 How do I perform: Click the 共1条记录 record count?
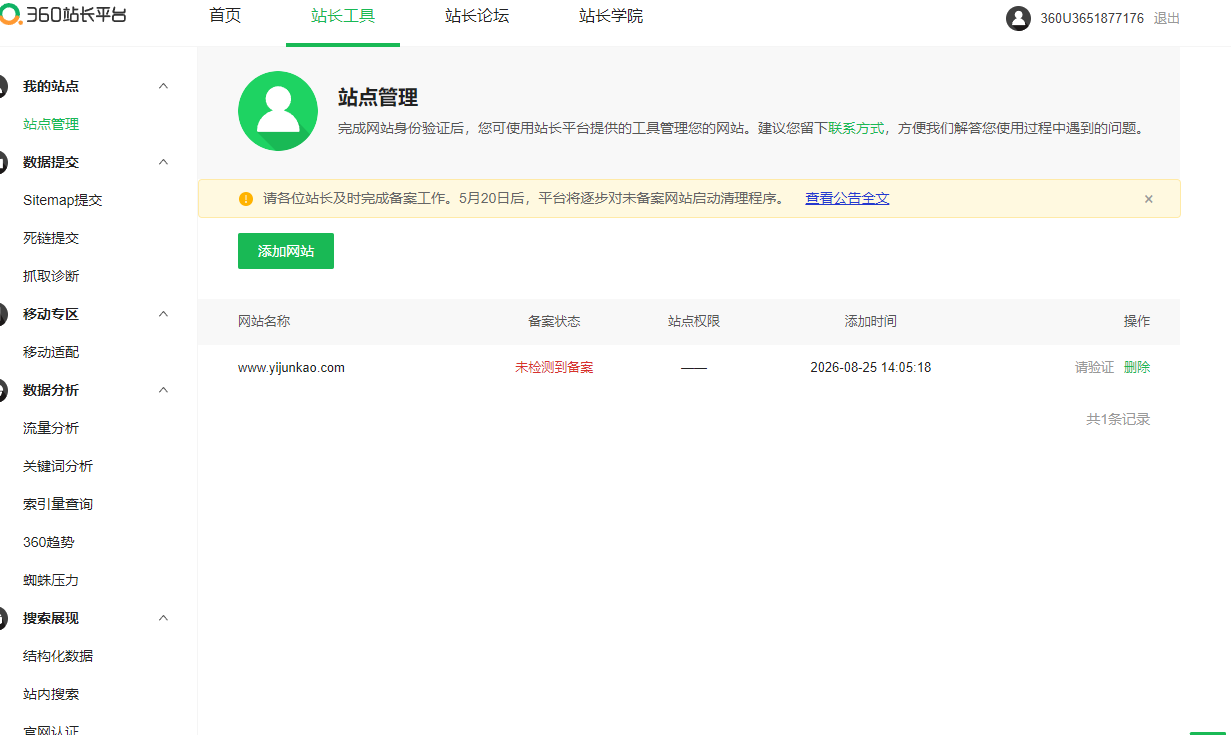tap(1119, 420)
